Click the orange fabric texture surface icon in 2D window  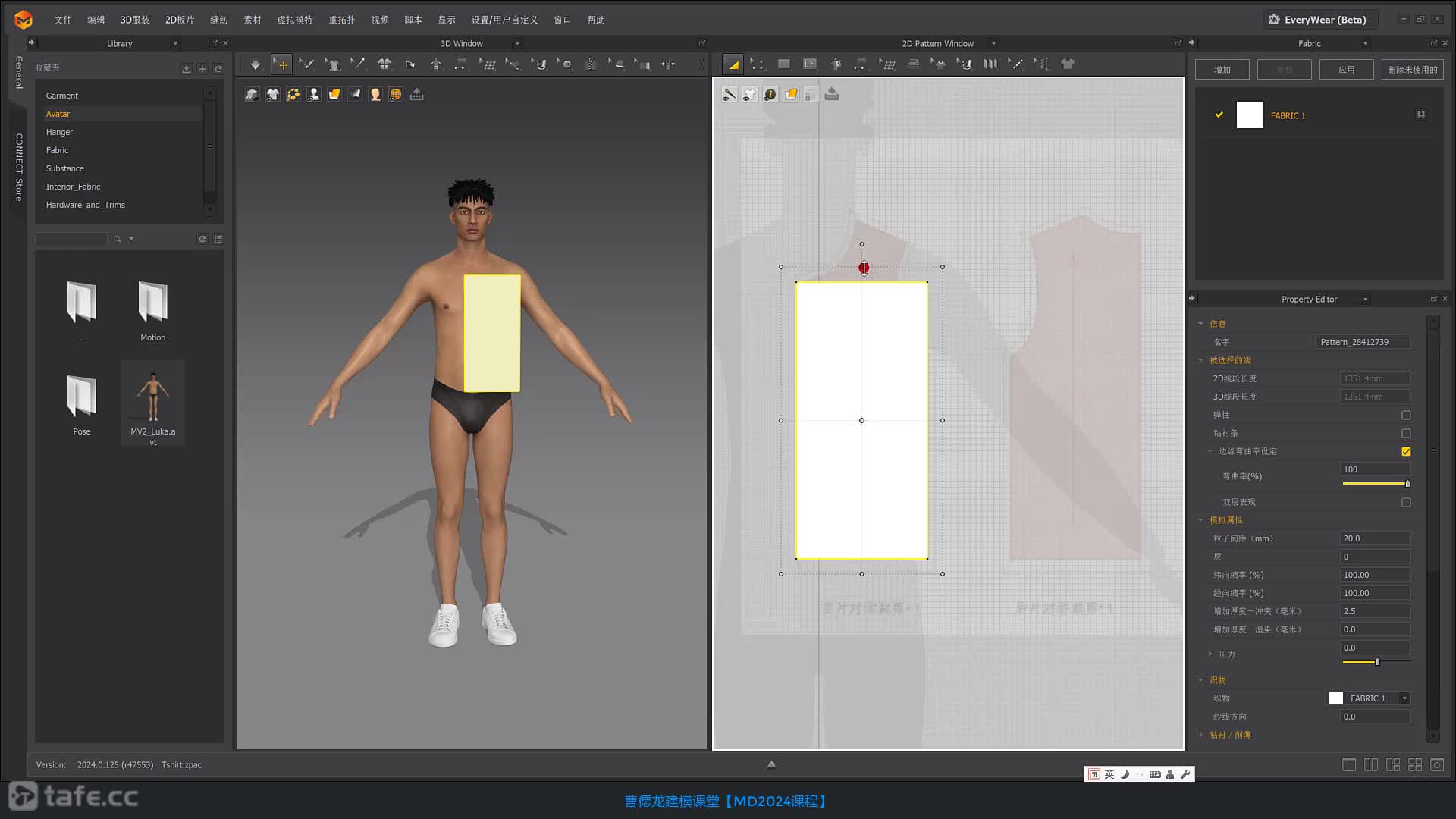[x=790, y=94]
